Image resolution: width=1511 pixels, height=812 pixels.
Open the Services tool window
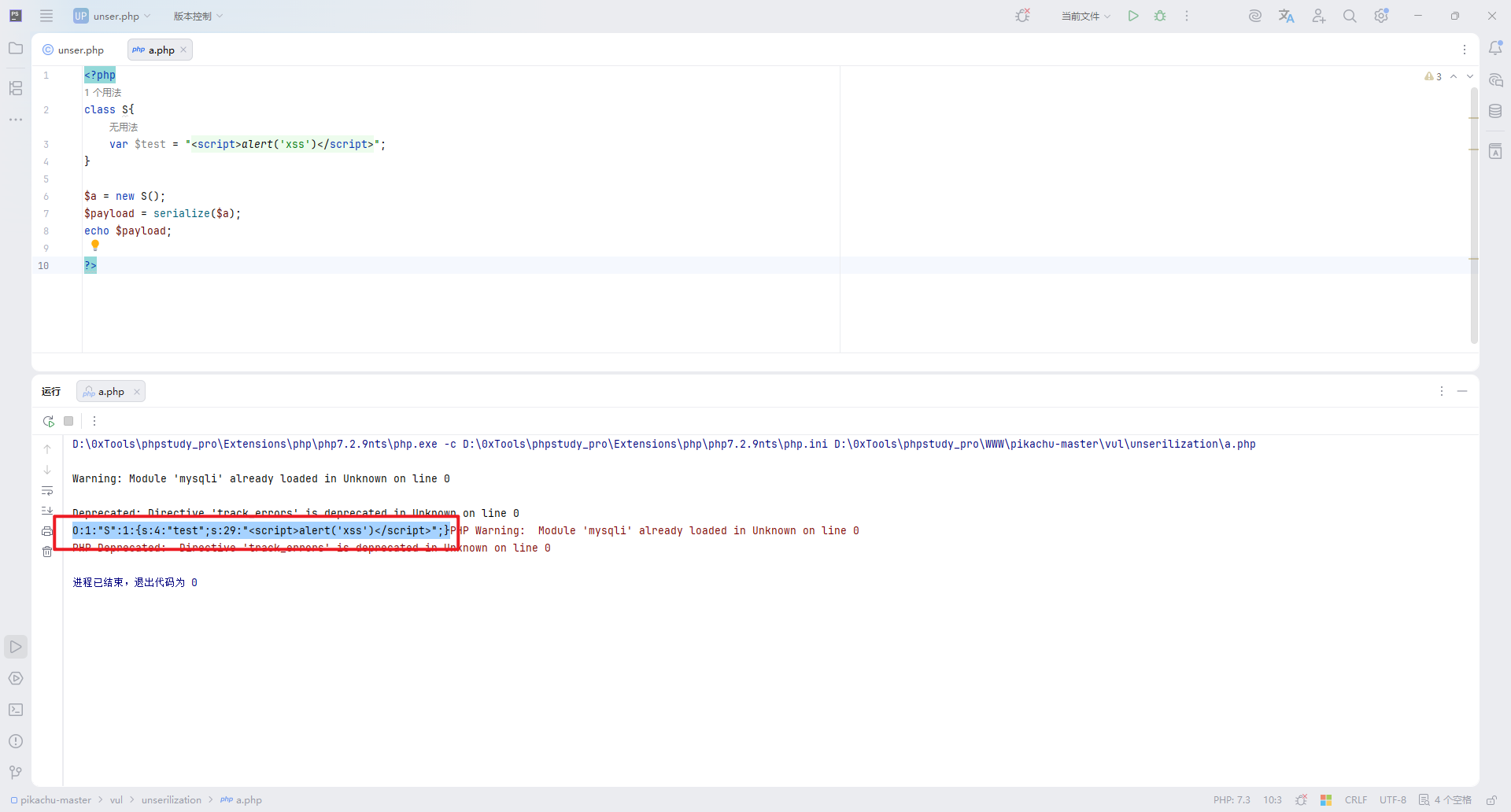(16, 678)
